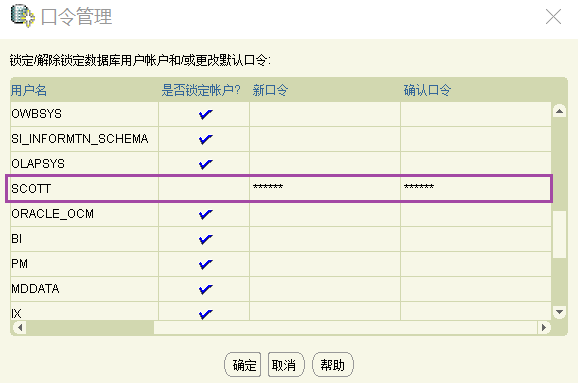The height and width of the screenshot is (383, 578).
Task: Click confirm password cell for MDDATA
Action: (x=476, y=289)
